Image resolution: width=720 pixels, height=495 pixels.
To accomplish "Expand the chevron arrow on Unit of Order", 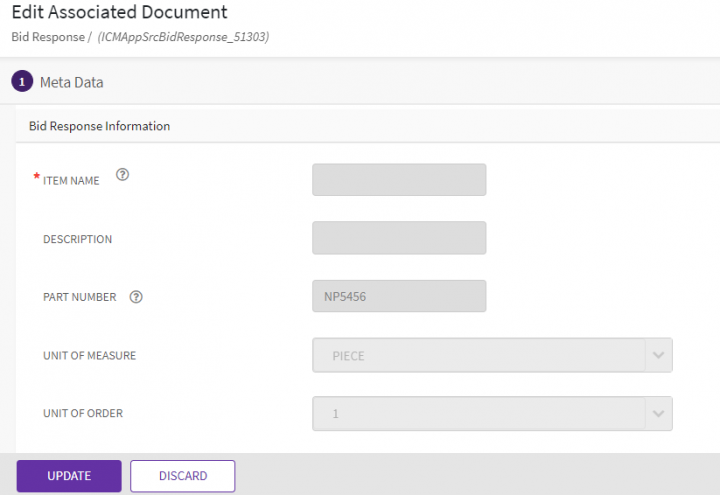I will tap(657, 413).
